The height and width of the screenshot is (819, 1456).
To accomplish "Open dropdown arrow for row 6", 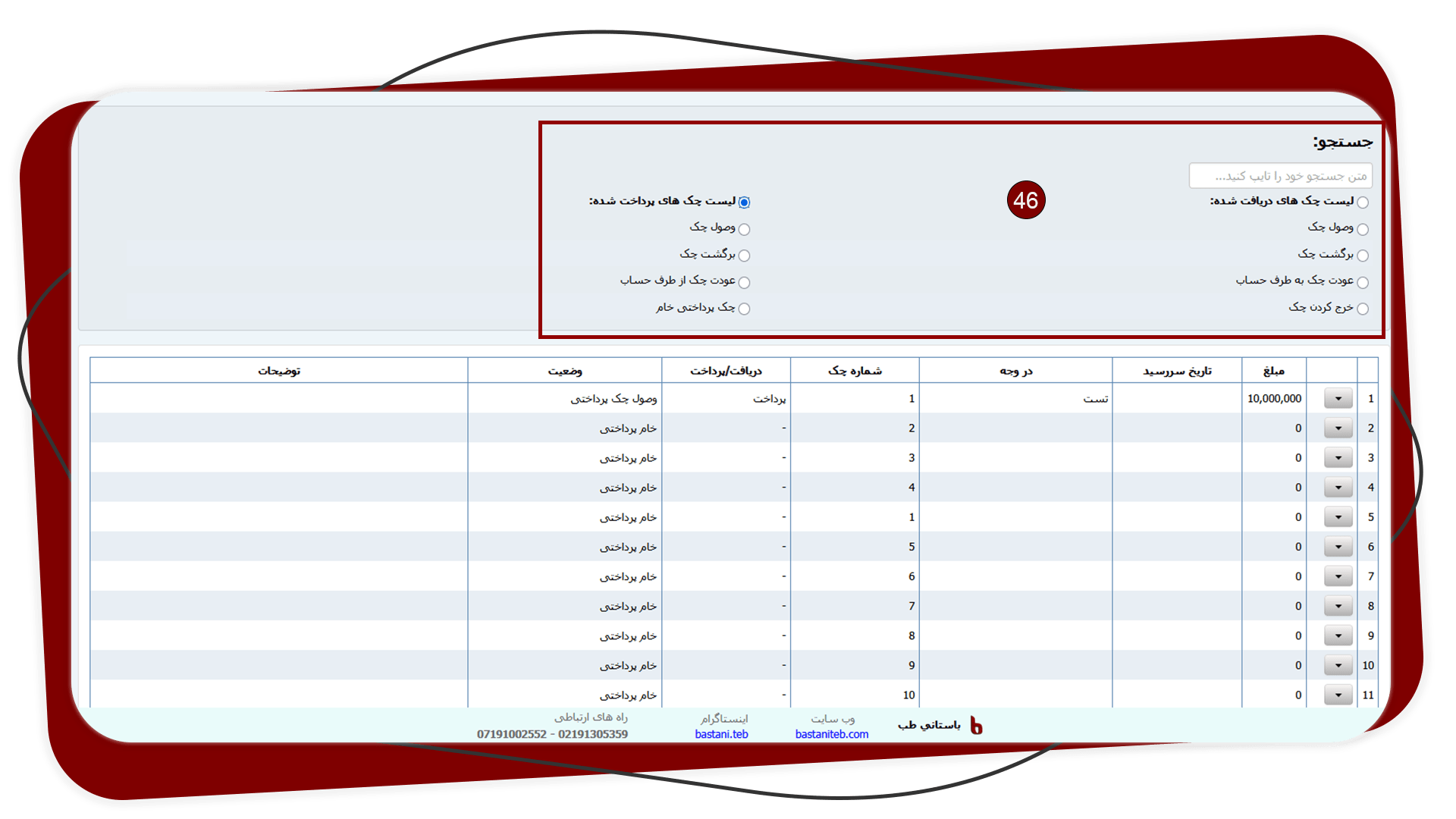I will tap(1338, 547).
